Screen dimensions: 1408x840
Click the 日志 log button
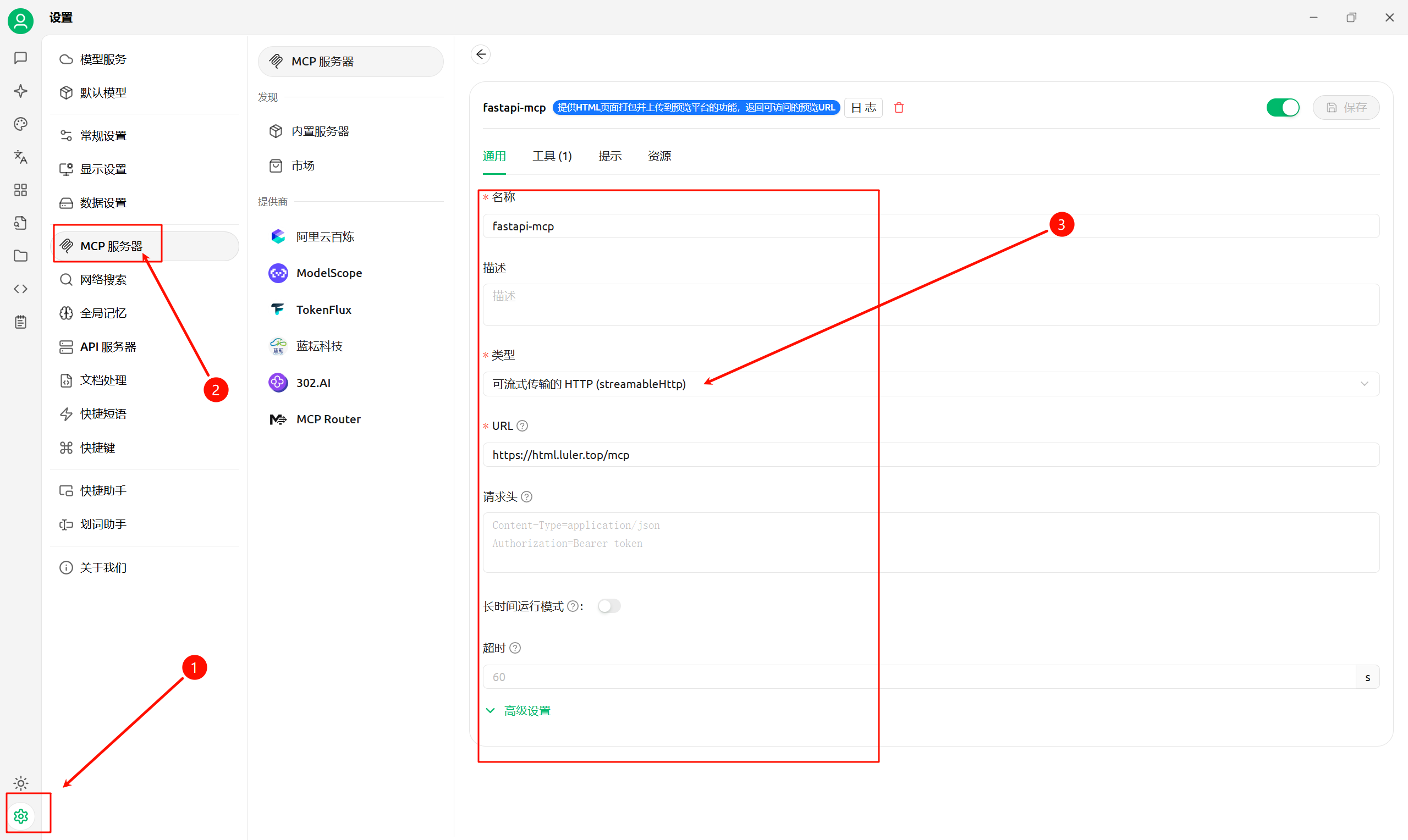click(x=863, y=108)
